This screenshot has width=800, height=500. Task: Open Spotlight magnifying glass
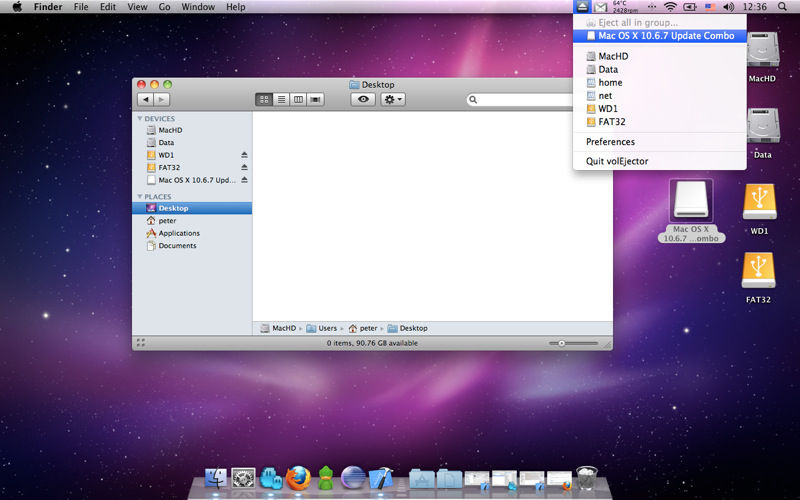click(782, 7)
